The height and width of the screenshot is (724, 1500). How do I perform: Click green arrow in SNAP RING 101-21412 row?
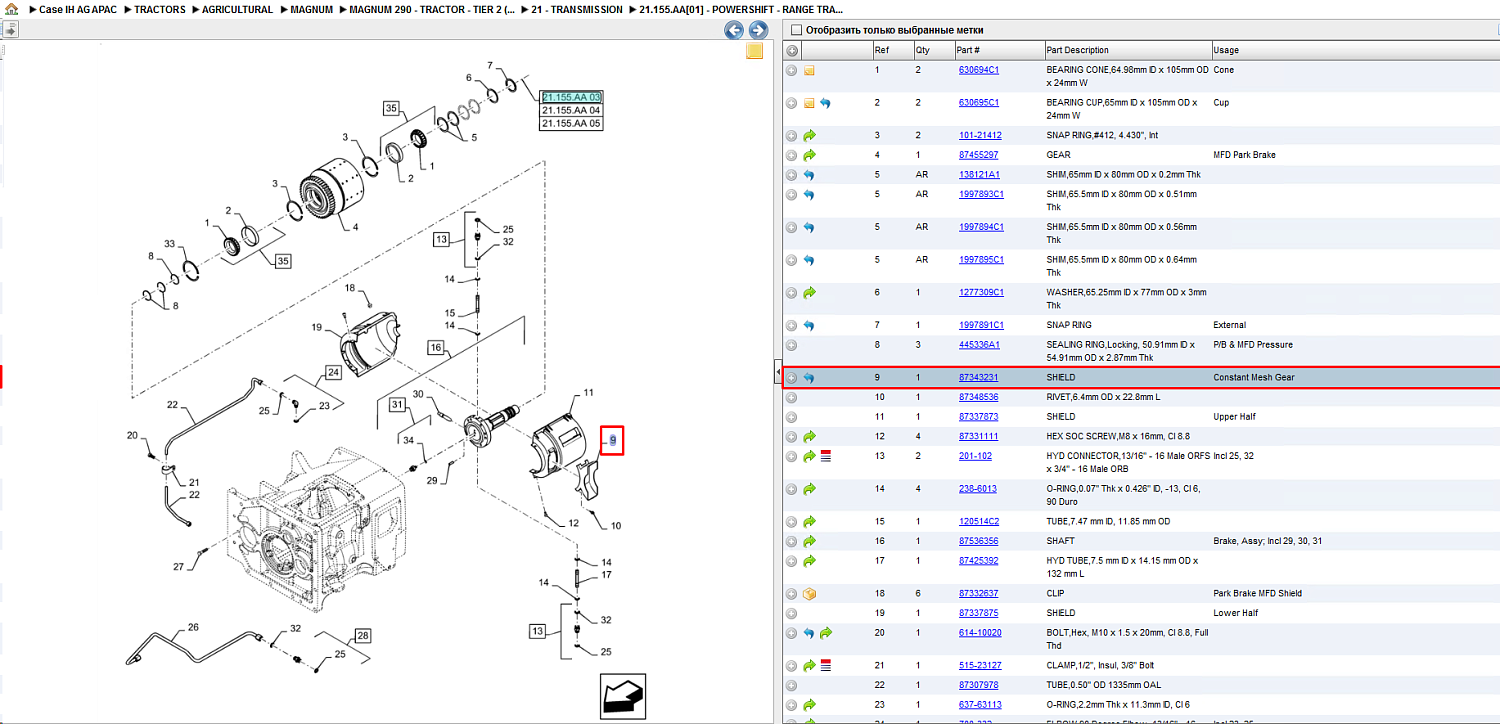click(809, 135)
